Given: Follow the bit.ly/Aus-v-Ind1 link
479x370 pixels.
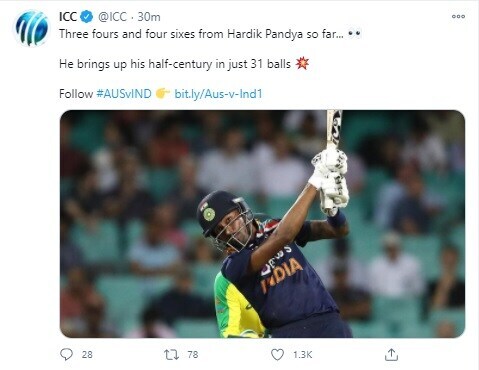Looking at the screenshot, I should 218,94.
